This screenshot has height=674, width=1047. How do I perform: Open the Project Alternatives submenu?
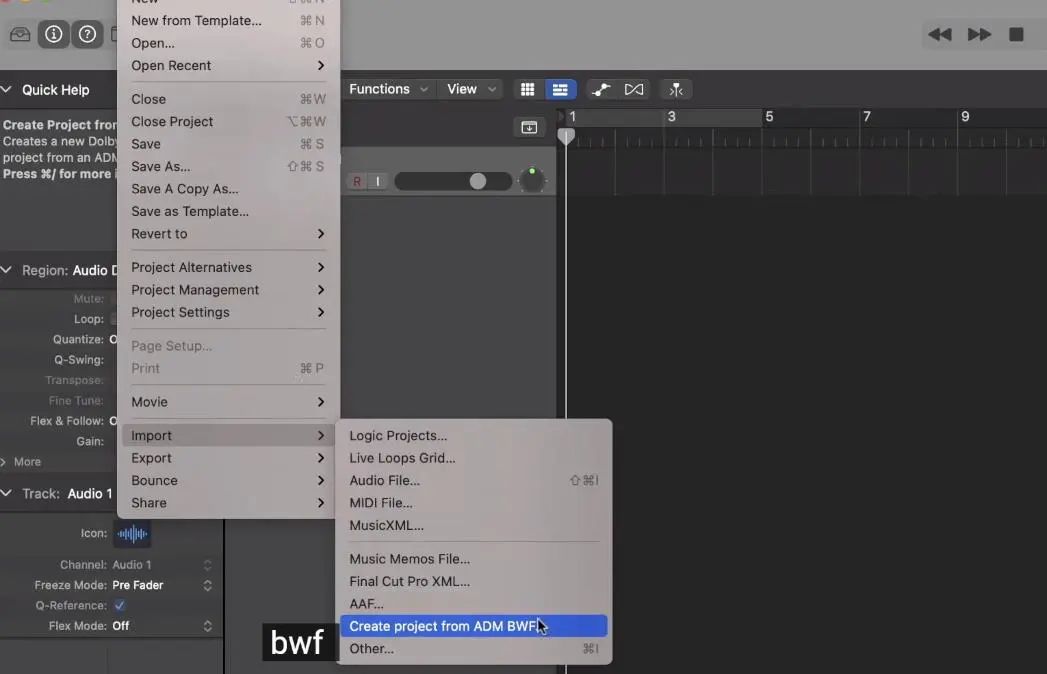pyautogui.click(x=228, y=267)
